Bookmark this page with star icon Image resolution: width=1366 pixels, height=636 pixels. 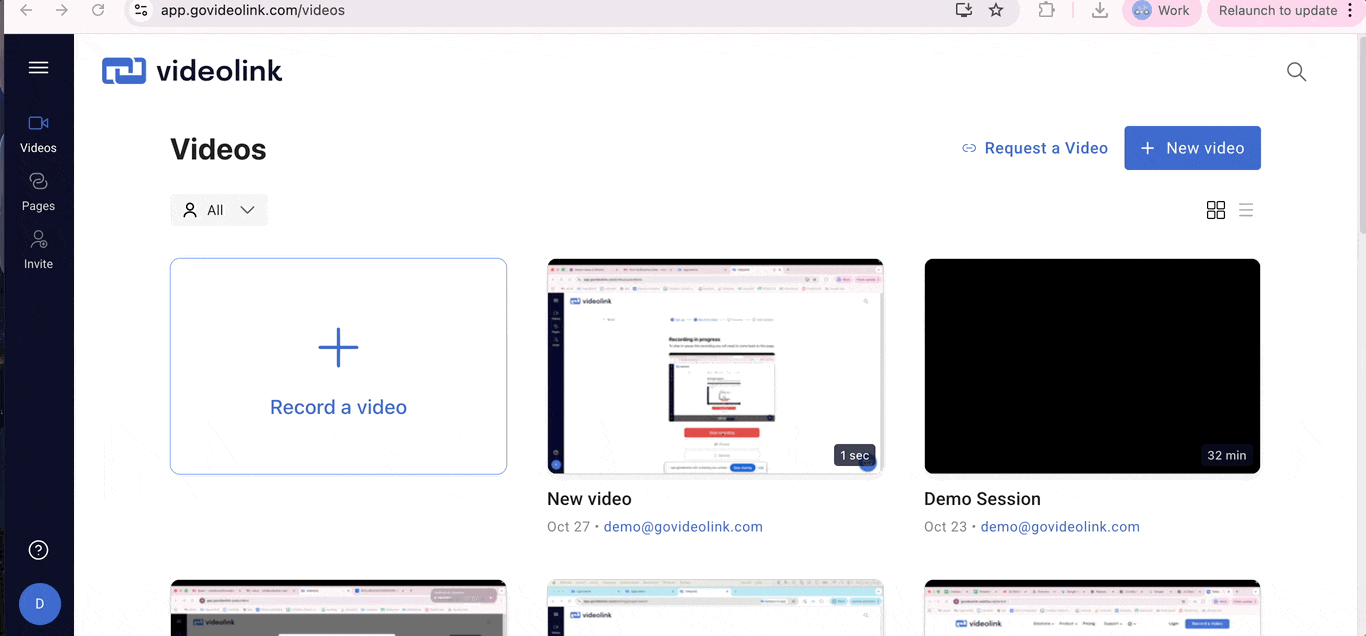[995, 10]
